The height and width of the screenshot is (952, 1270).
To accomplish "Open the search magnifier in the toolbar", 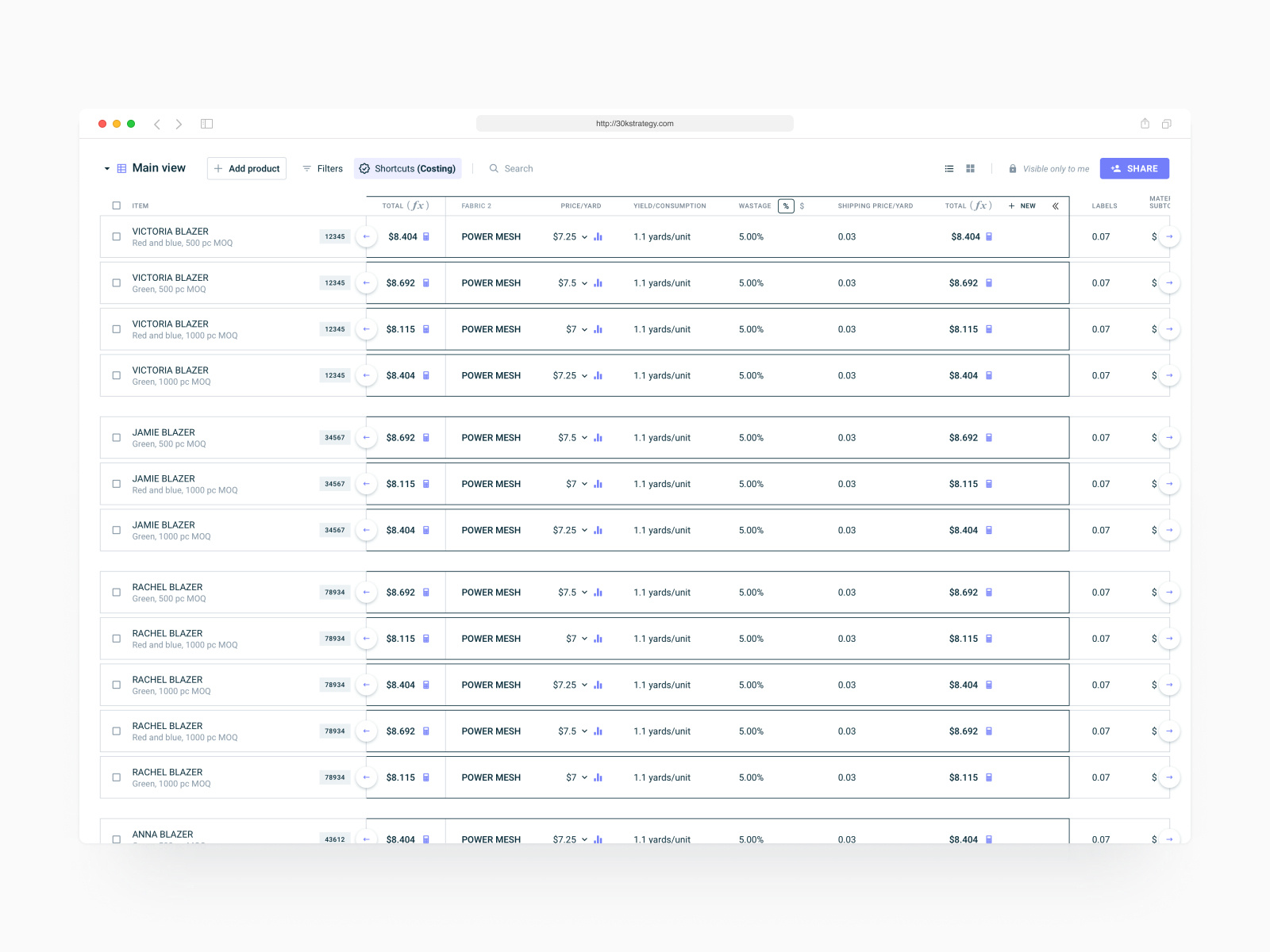I will (494, 168).
